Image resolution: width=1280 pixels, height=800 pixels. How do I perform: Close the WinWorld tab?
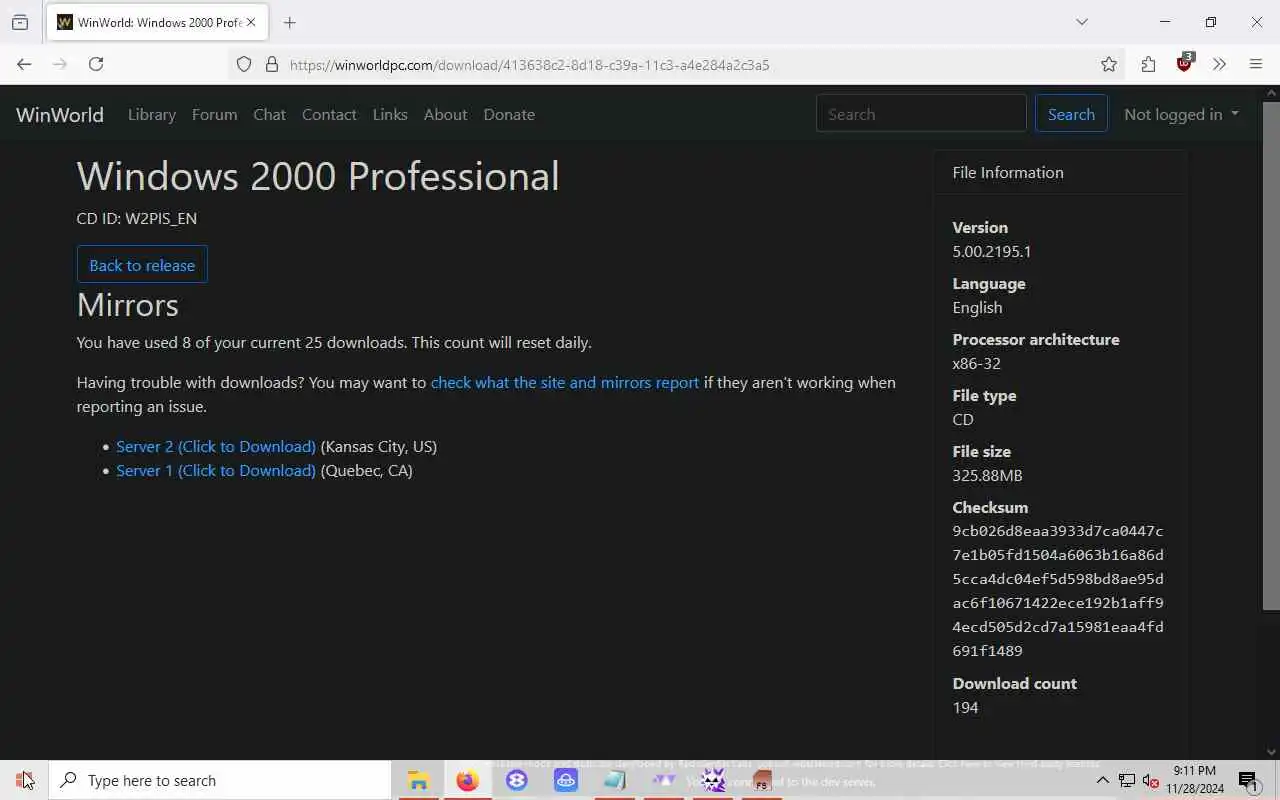(251, 22)
